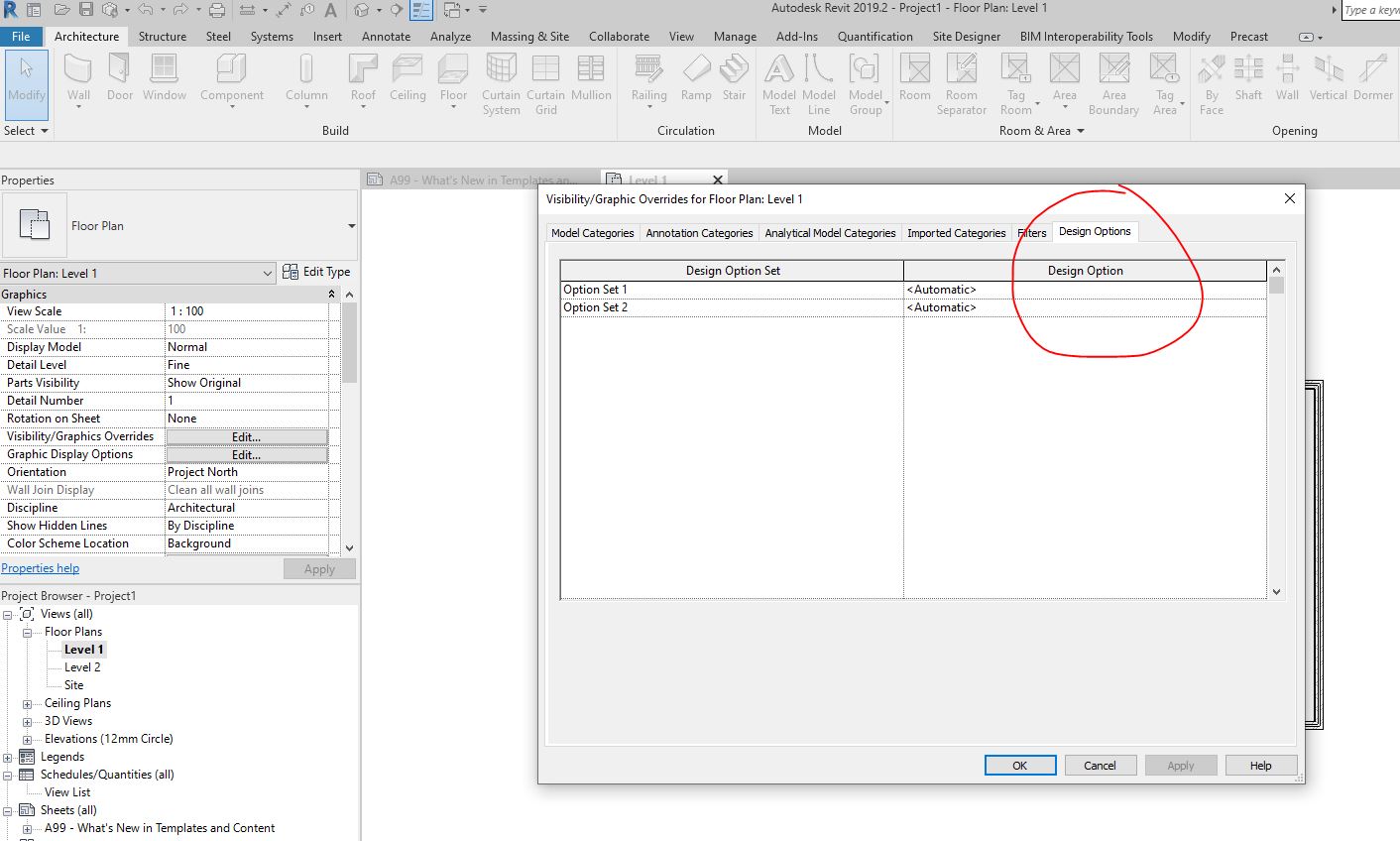Viewport: 1400px width, 841px height.
Task: Open the View Scale value dropdown
Action: [247, 310]
